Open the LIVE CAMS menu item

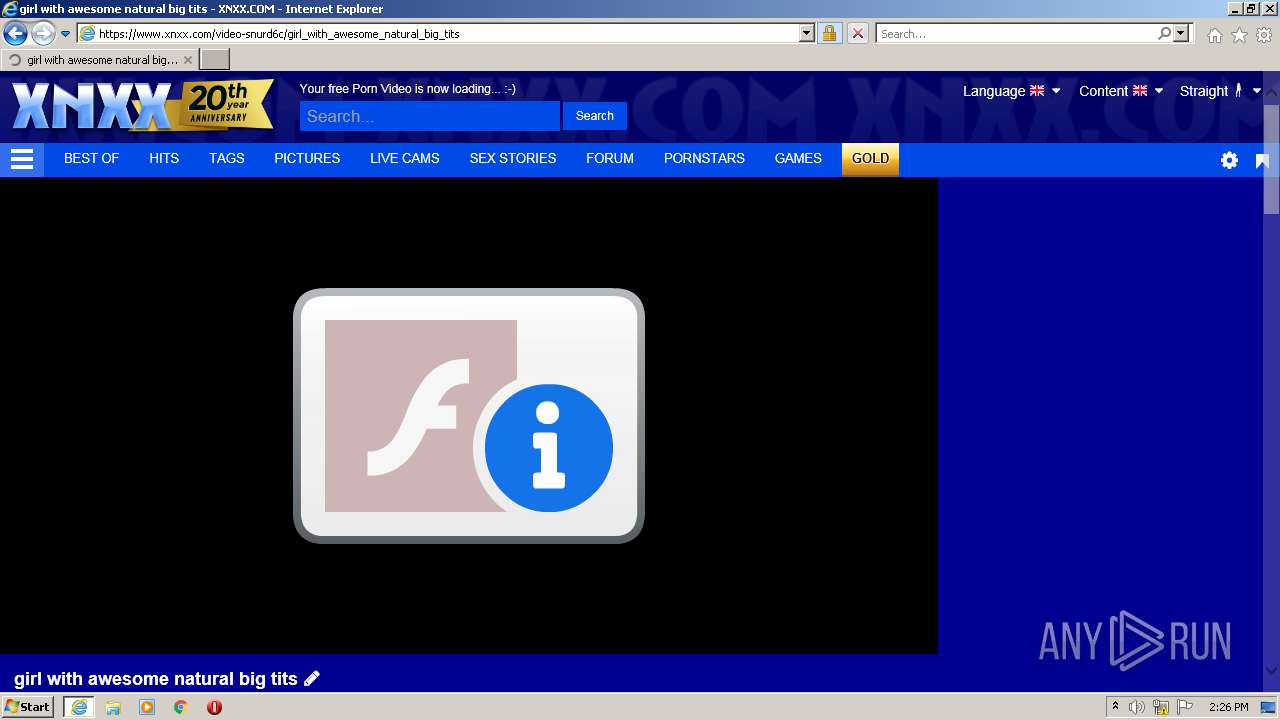click(405, 158)
